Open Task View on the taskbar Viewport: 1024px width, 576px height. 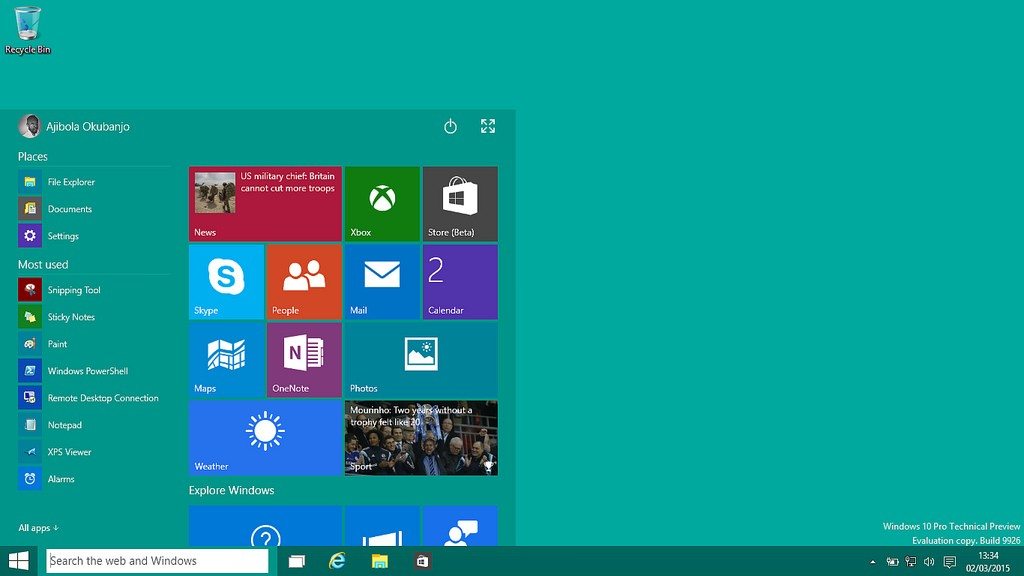click(297, 561)
